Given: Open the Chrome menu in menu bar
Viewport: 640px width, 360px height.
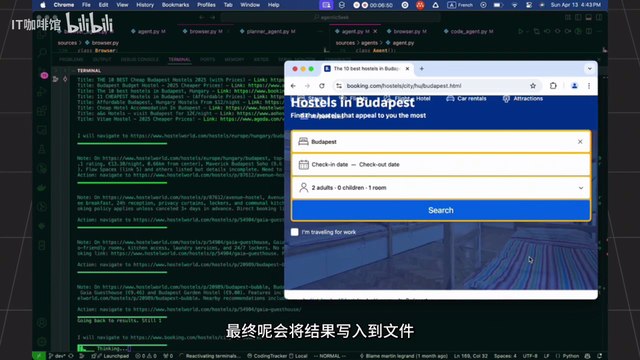Looking at the screenshot, I should (64, 5).
